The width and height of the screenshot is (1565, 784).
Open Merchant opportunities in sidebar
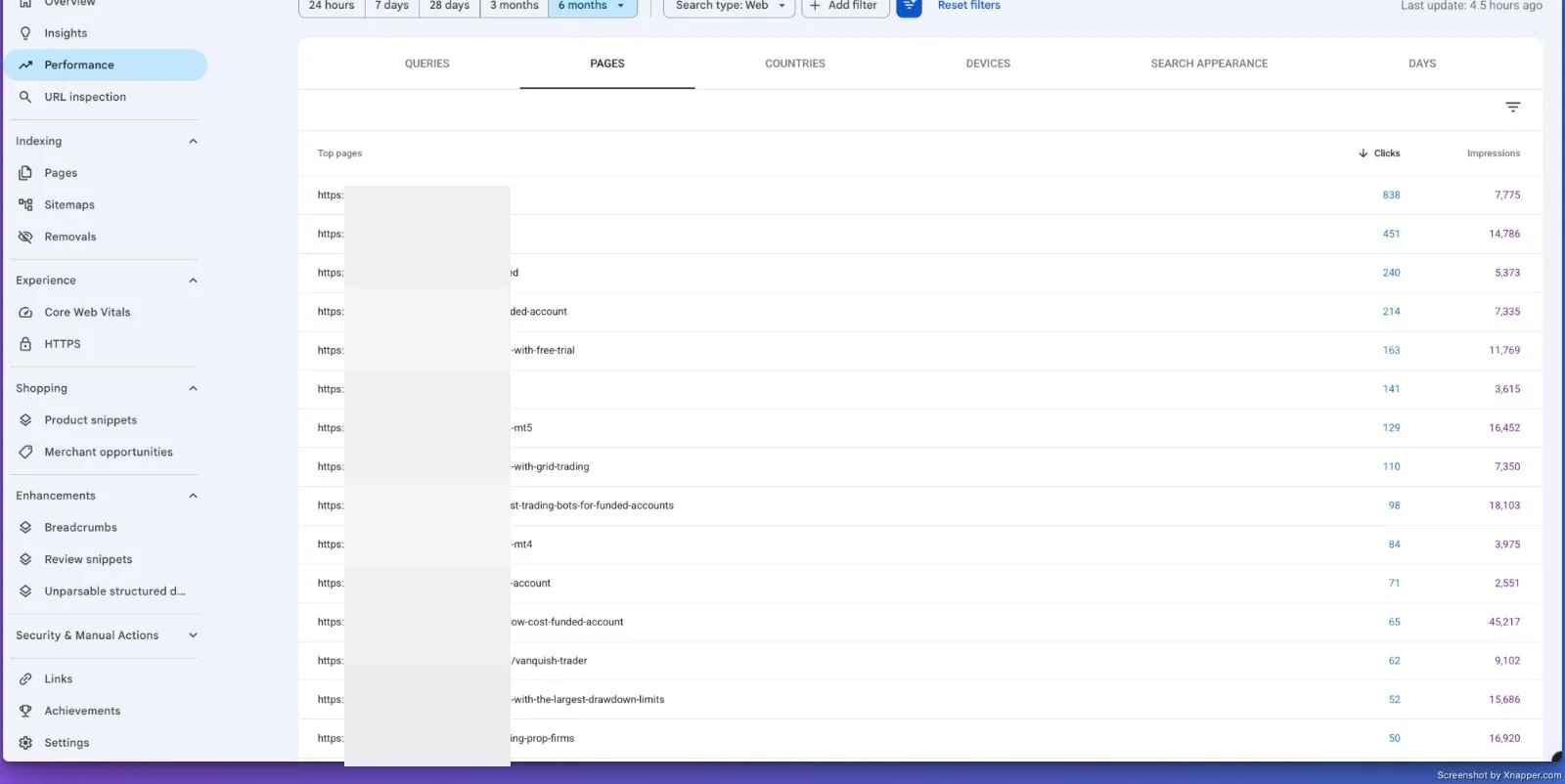[x=109, y=453]
